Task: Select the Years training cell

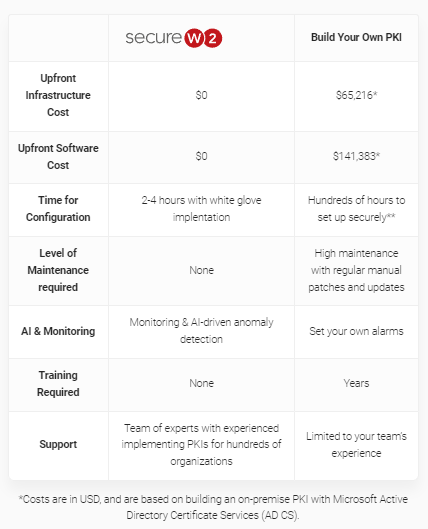Action: point(356,383)
